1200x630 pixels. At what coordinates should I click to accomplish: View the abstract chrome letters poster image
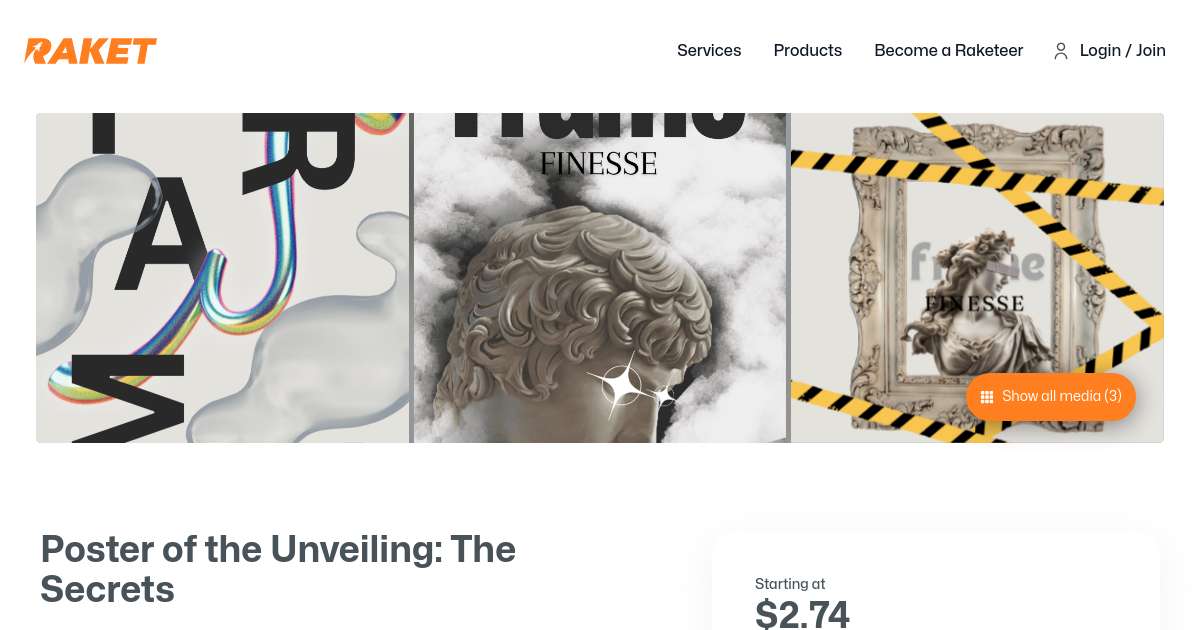pos(223,278)
